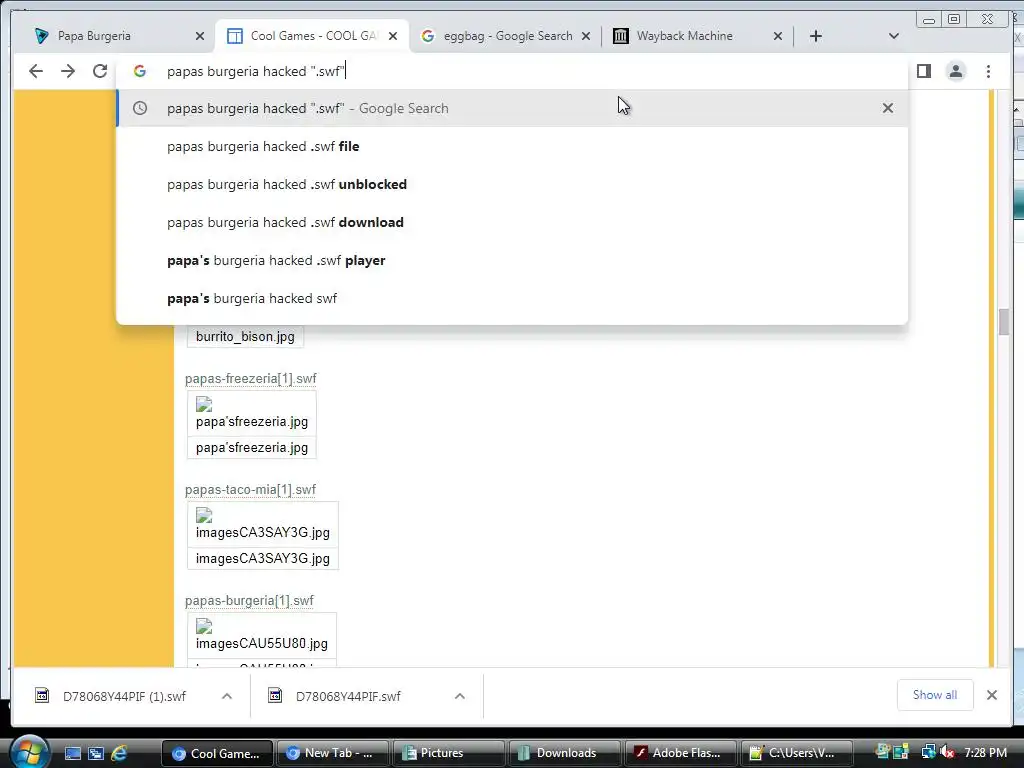This screenshot has height=768, width=1024.
Task: Open the Windows Start menu
Action: pyautogui.click(x=30, y=752)
